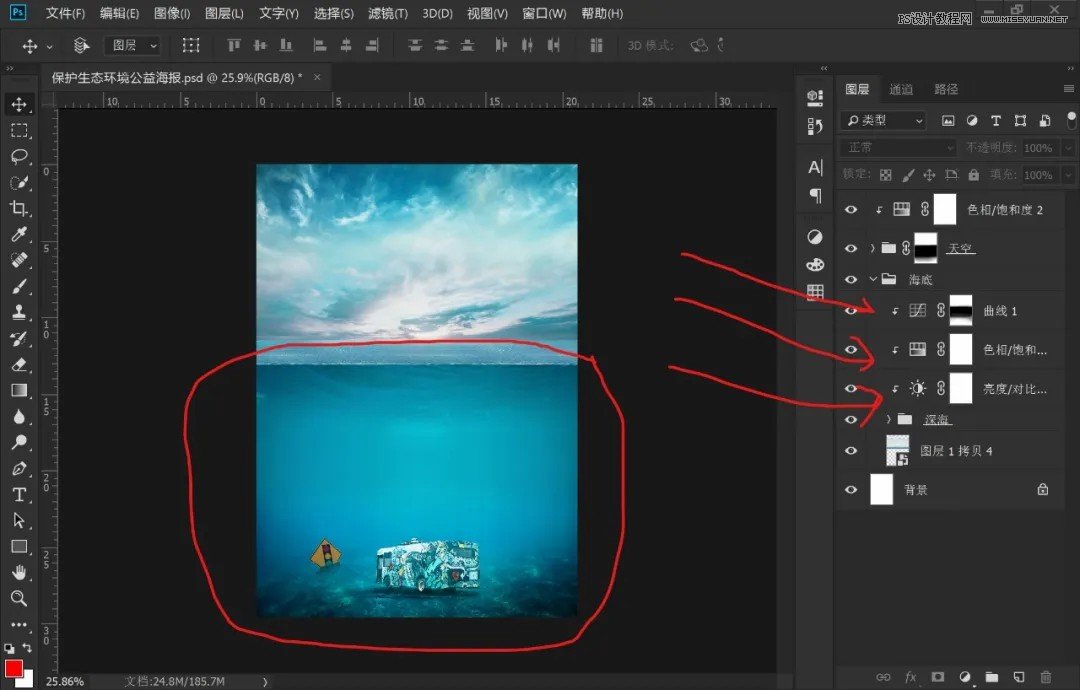Expand the 深海 group
This screenshot has height=690, width=1080.
coord(889,418)
